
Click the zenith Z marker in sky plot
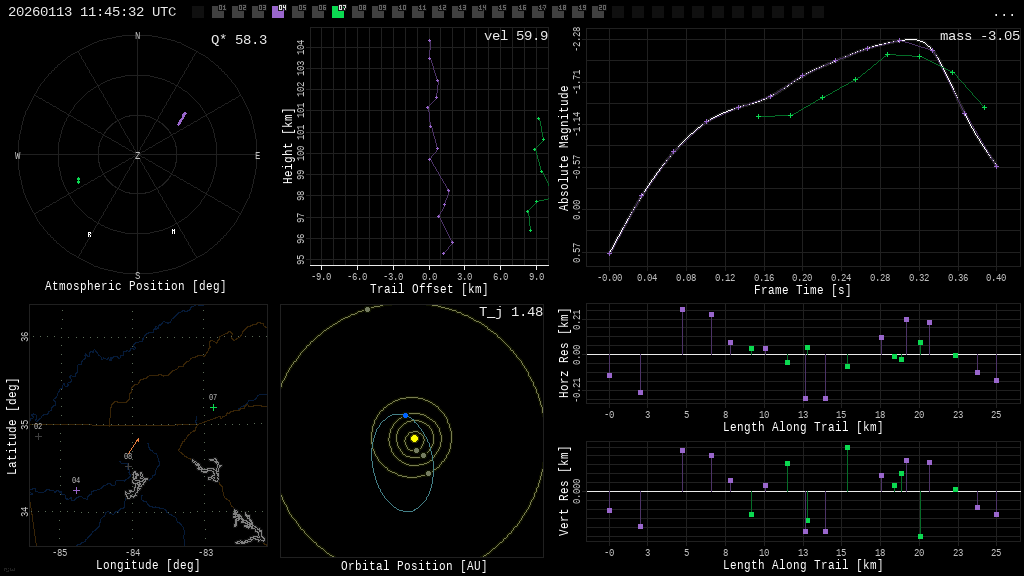[138, 156]
